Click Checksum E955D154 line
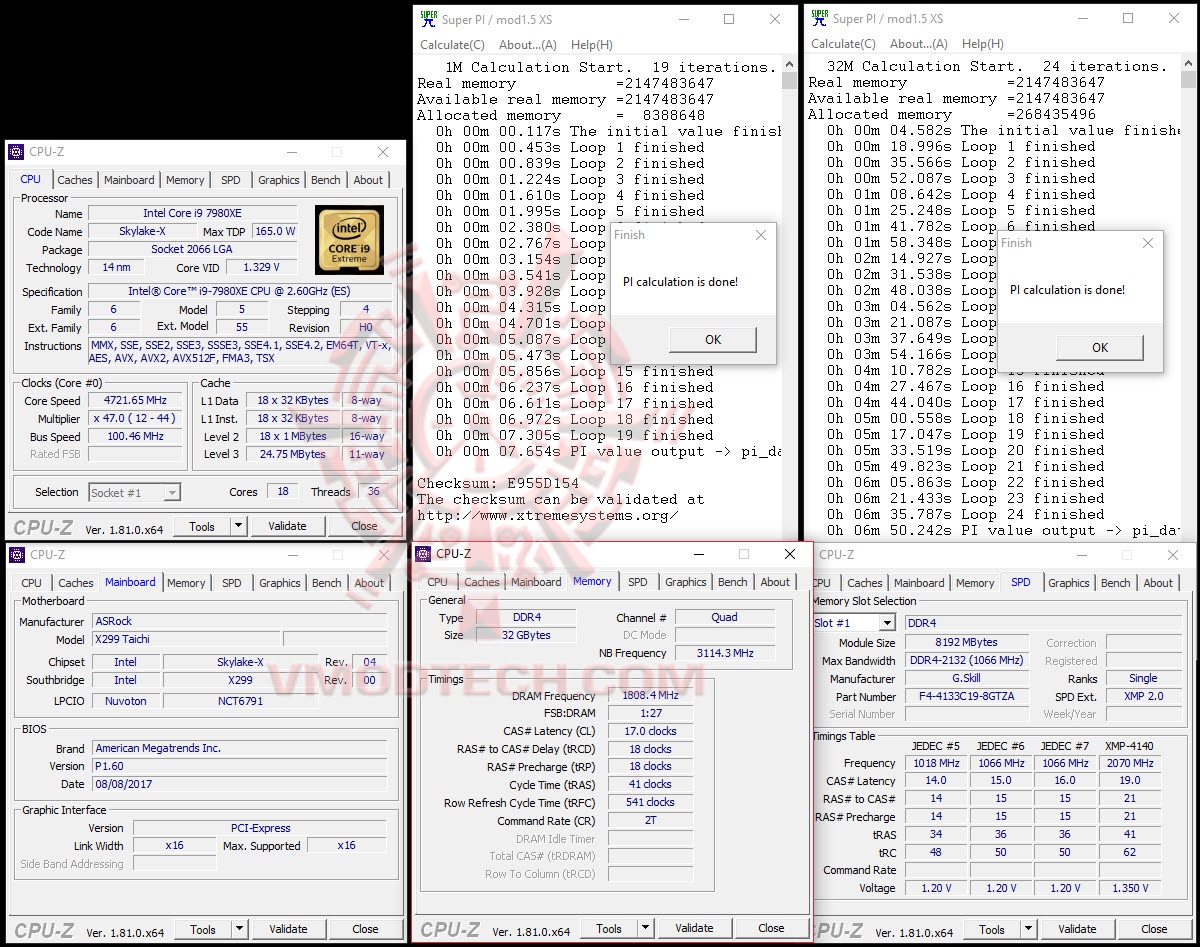 pos(497,483)
